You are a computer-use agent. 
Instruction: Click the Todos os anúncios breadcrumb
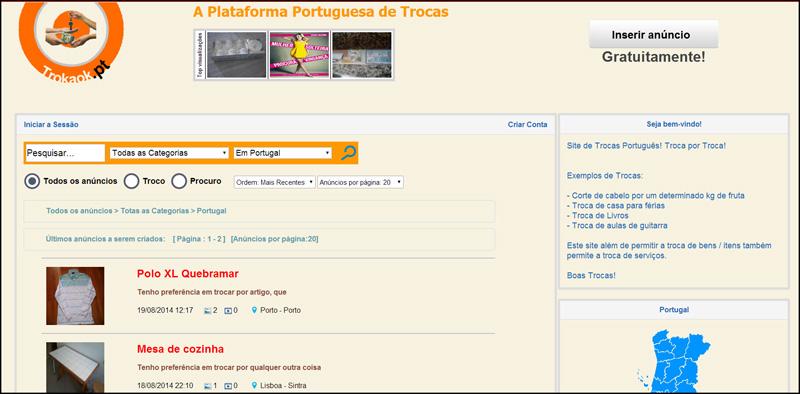(x=79, y=211)
